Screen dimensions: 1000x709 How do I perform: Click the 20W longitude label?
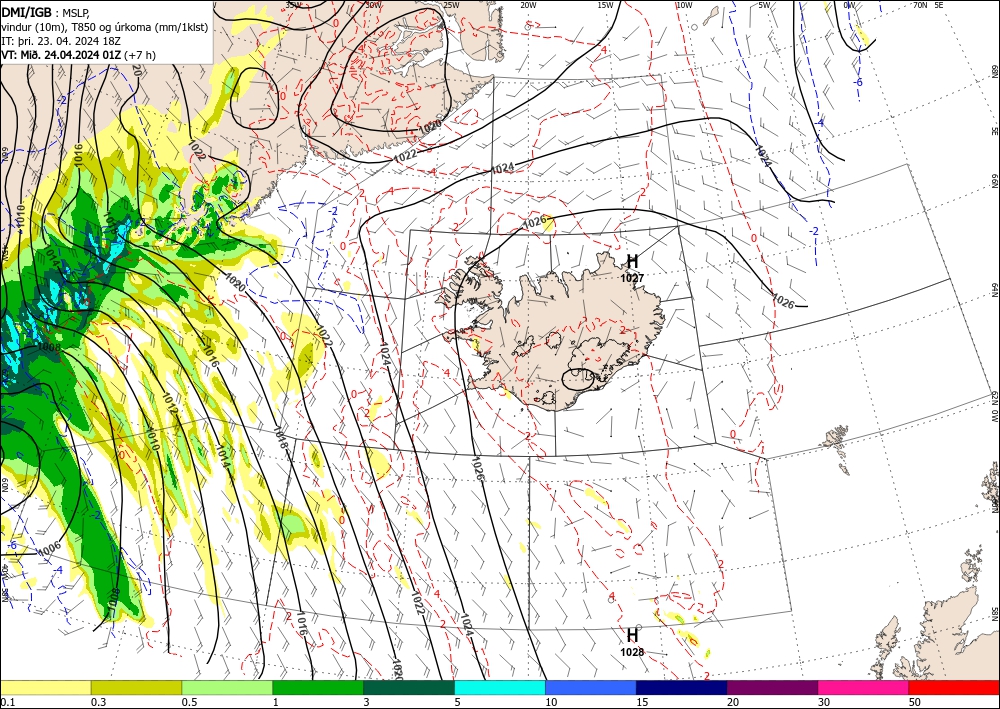tap(528, 5)
